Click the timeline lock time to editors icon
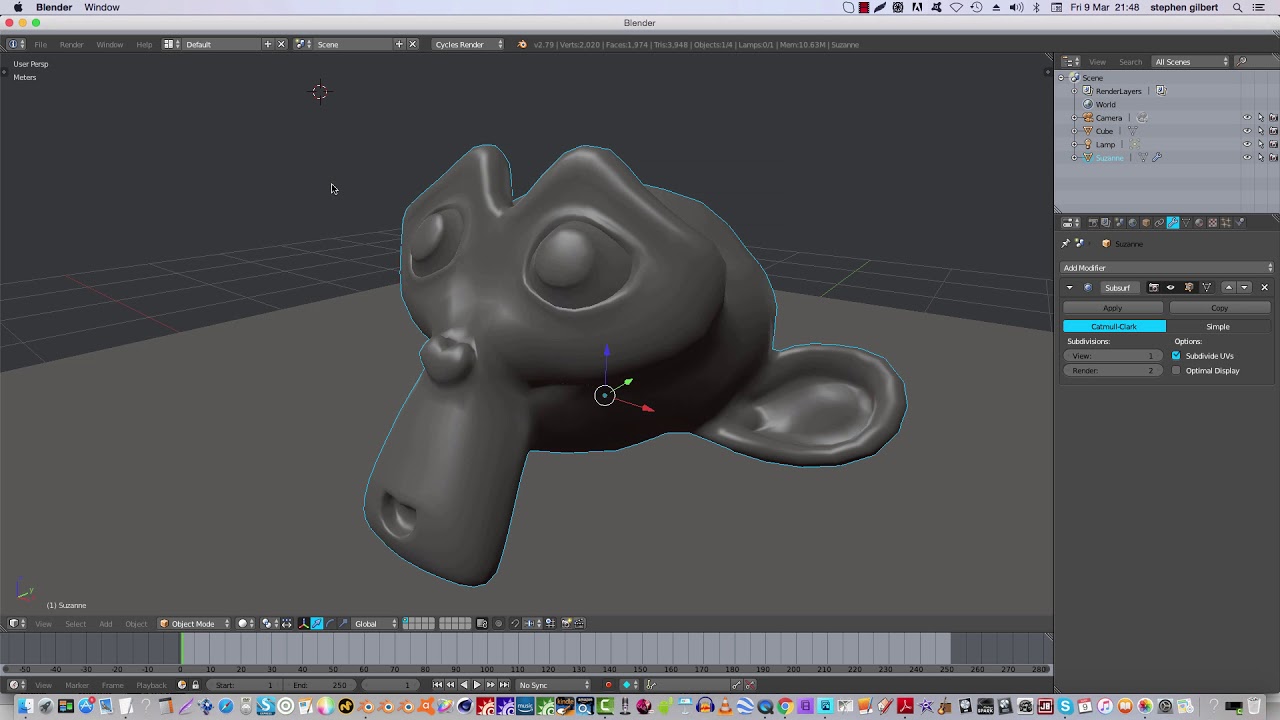 click(195, 685)
